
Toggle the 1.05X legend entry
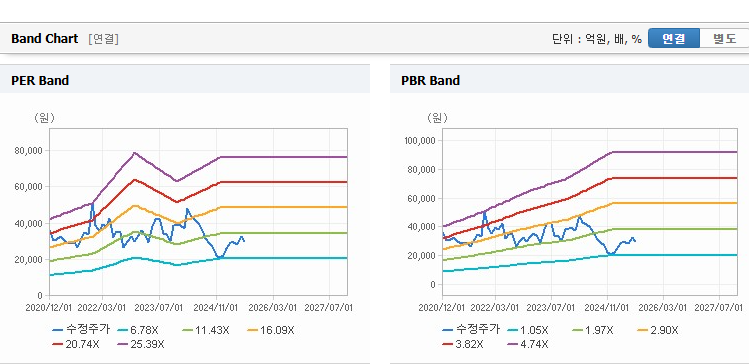tap(528, 330)
